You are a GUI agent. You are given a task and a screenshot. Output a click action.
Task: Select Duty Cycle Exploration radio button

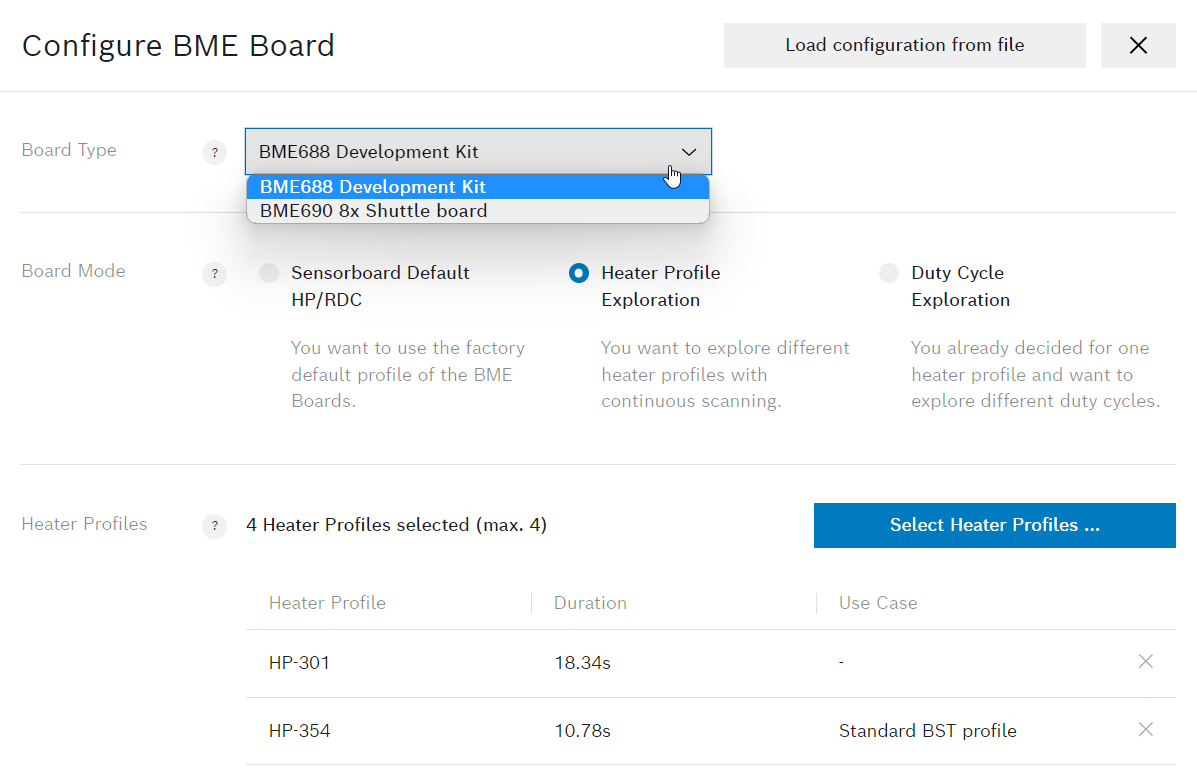pyautogui.click(x=889, y=273)
